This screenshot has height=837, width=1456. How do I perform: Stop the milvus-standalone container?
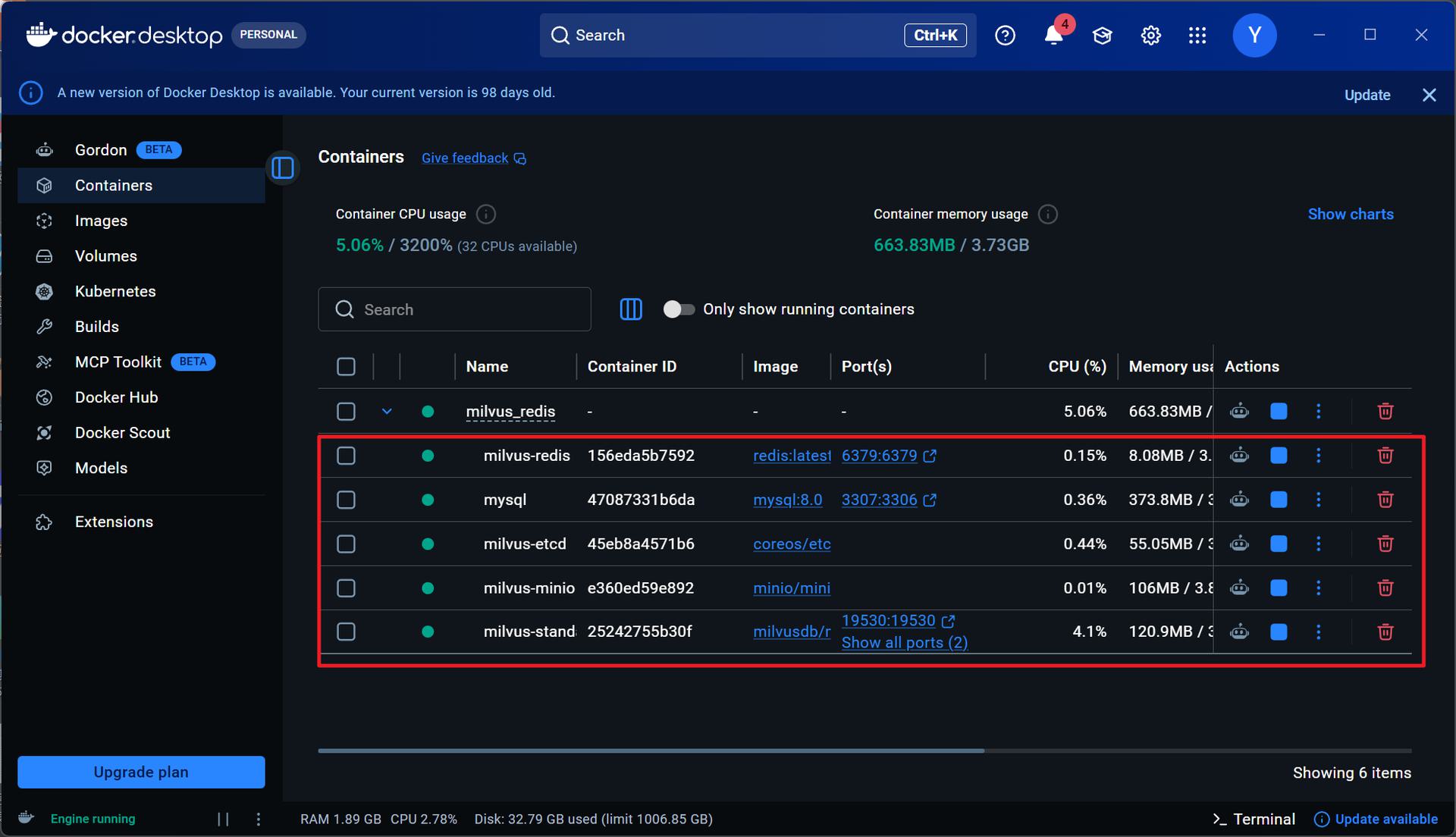tap(1279, 632)
